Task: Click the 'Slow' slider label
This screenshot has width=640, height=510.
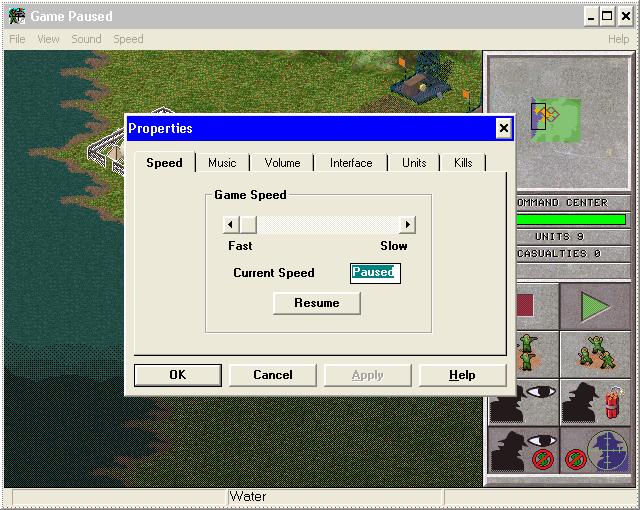Action: click(x=394, y=246)
